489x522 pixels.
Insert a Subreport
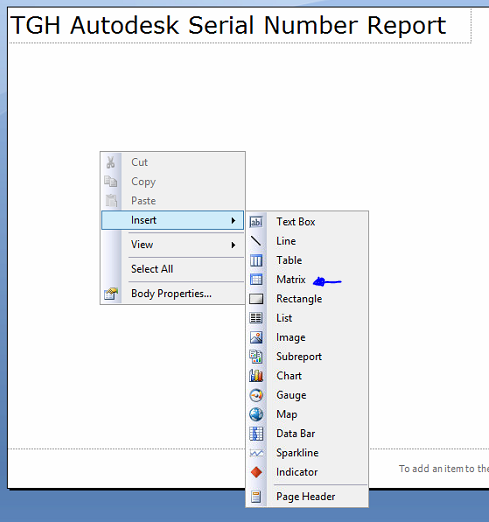pyautogui.click(x=307, y=357)
